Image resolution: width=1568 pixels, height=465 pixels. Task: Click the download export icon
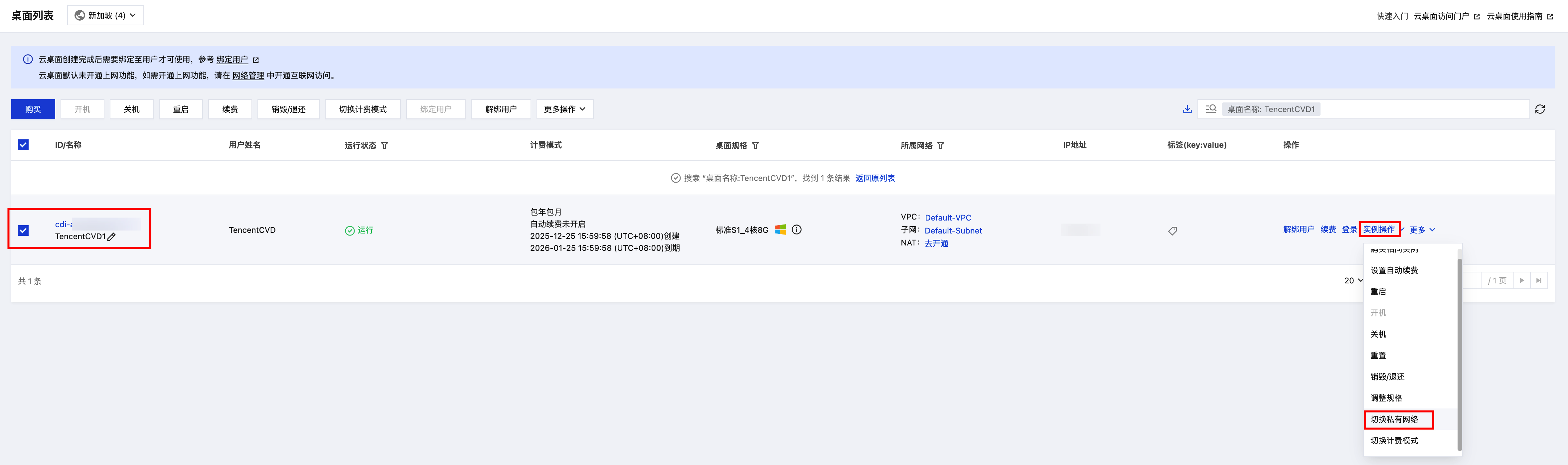1187,109
